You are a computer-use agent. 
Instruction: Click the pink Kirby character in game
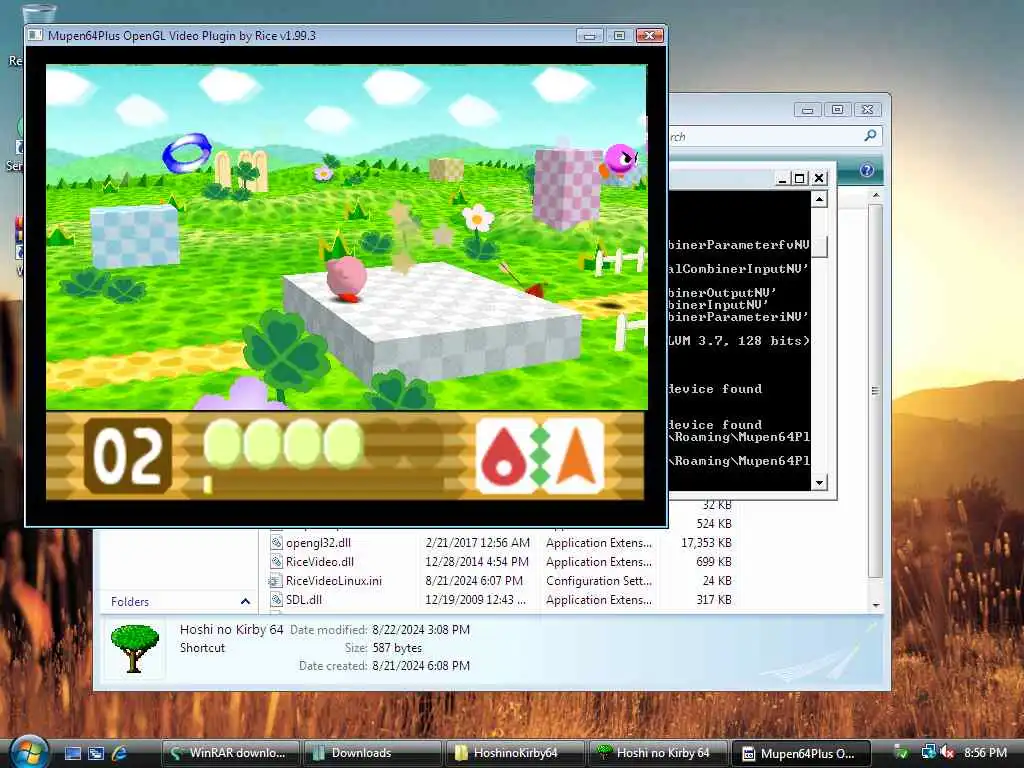pos(345,278)
